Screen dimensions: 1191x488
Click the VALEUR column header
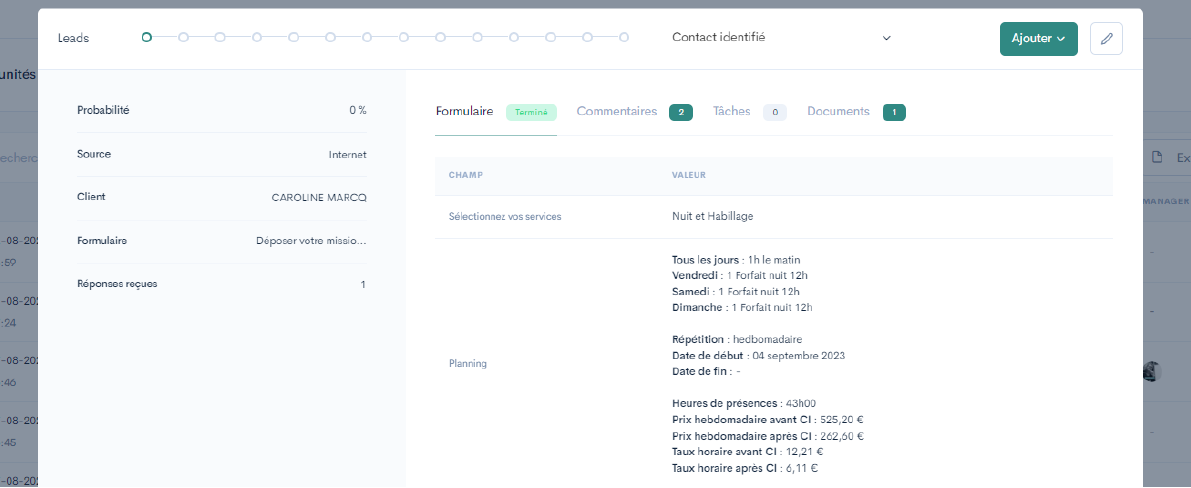click(689, 175)
